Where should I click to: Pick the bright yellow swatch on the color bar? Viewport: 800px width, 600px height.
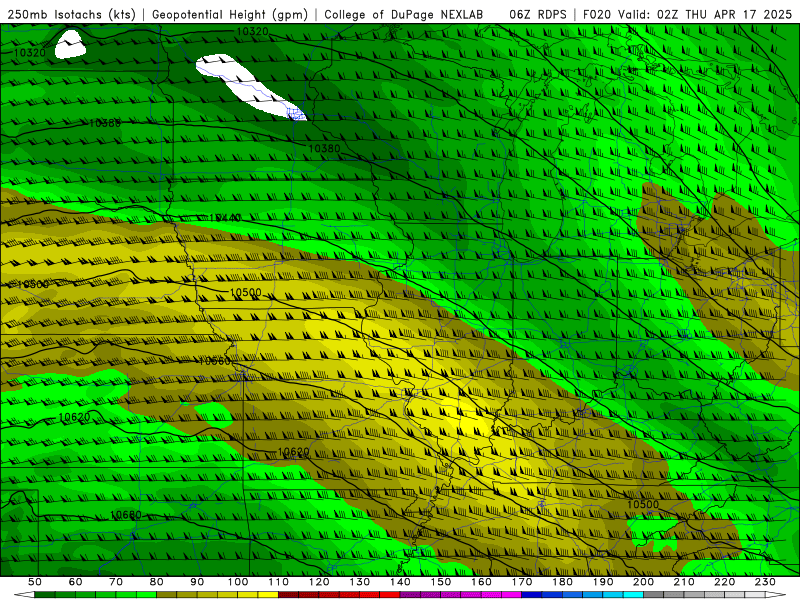click(268, 595)
